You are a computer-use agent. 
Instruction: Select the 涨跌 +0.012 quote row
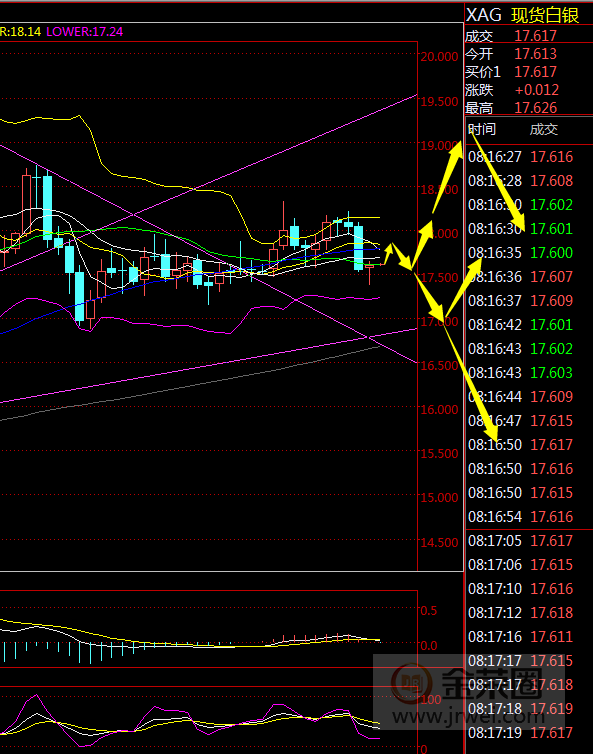coord(529,90)
